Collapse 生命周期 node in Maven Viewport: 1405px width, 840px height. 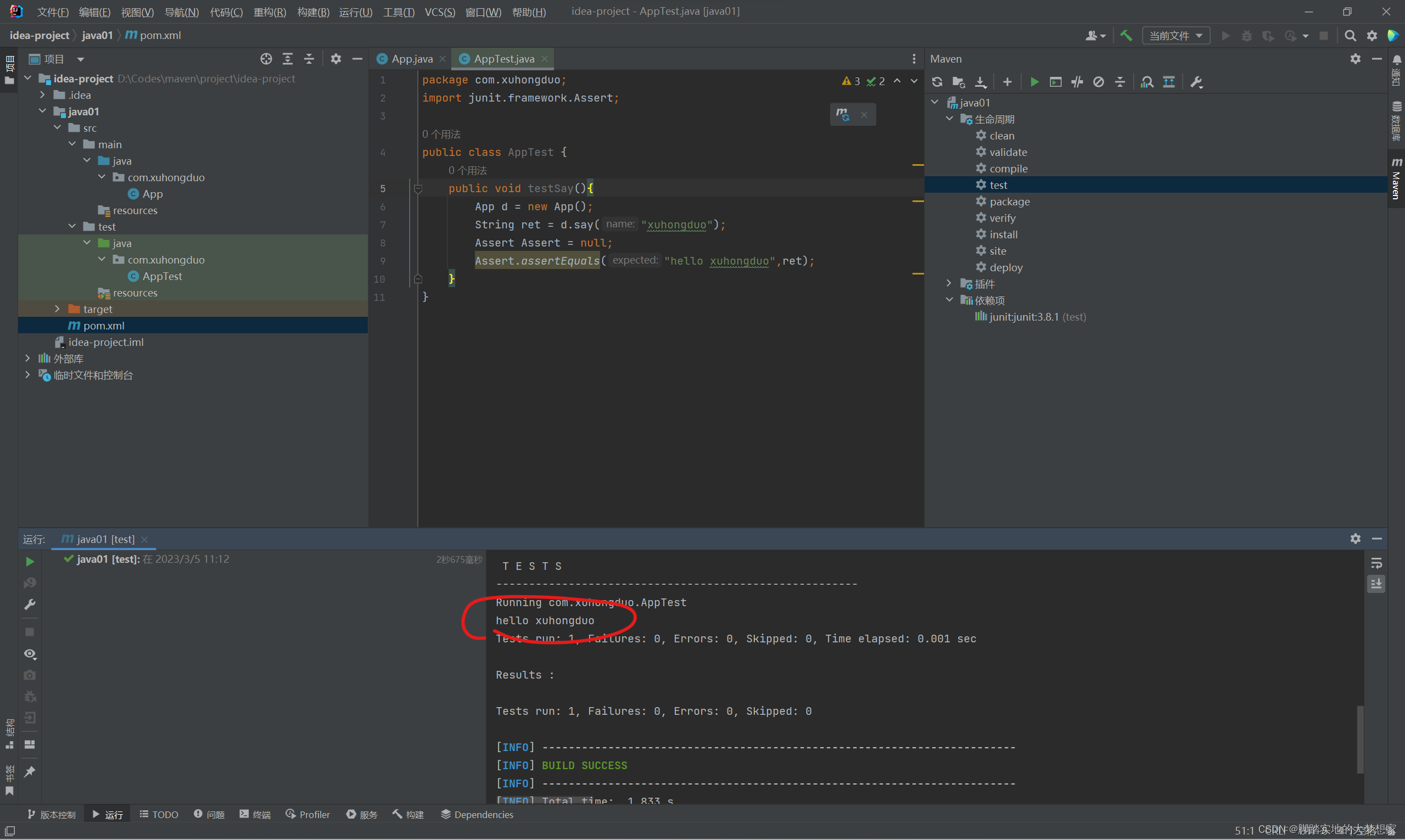949,118
